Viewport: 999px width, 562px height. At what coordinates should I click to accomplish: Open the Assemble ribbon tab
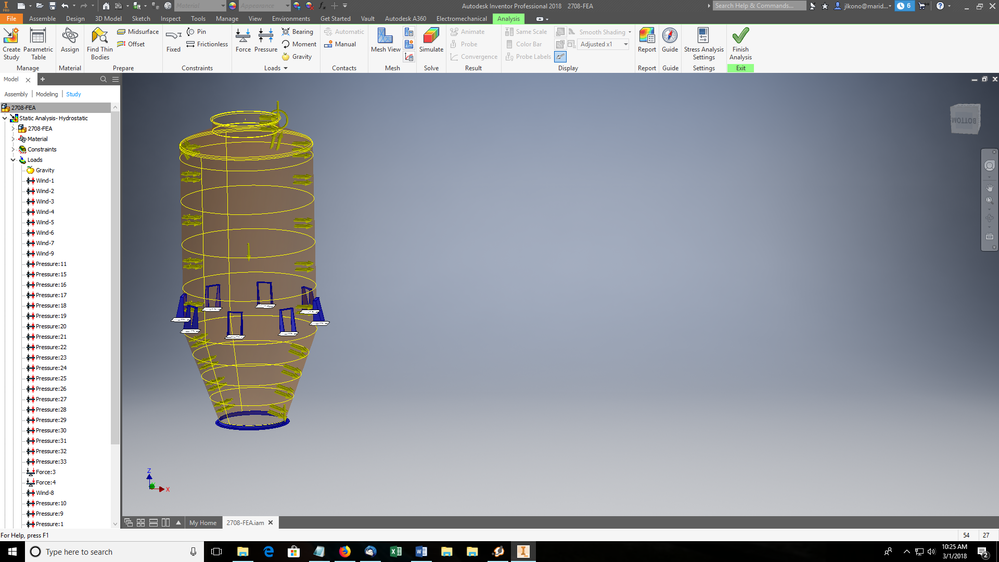42,18
